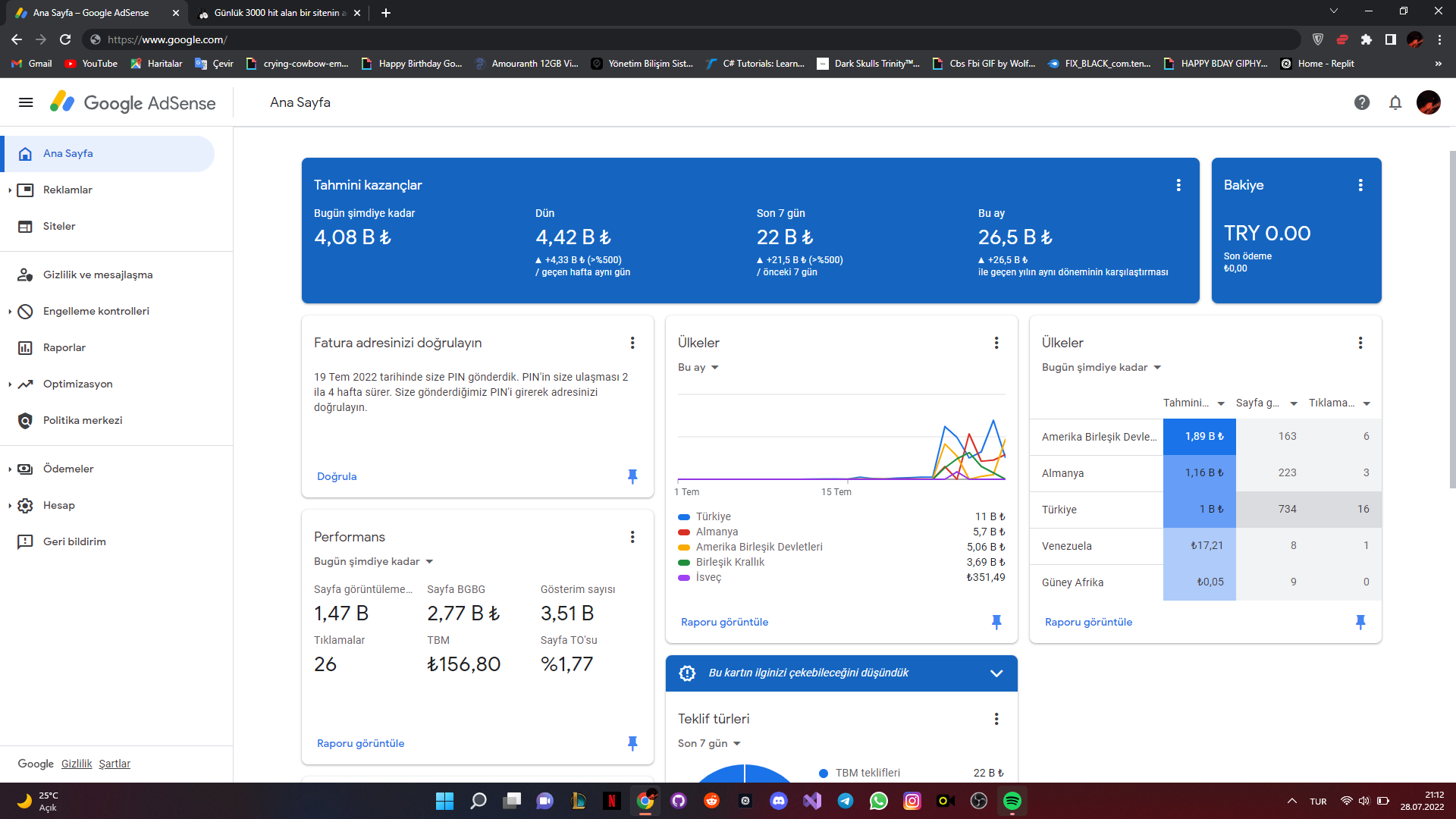Click the Doğrula link
Screen dimensions: 1456x819
[x=337, y=476]
